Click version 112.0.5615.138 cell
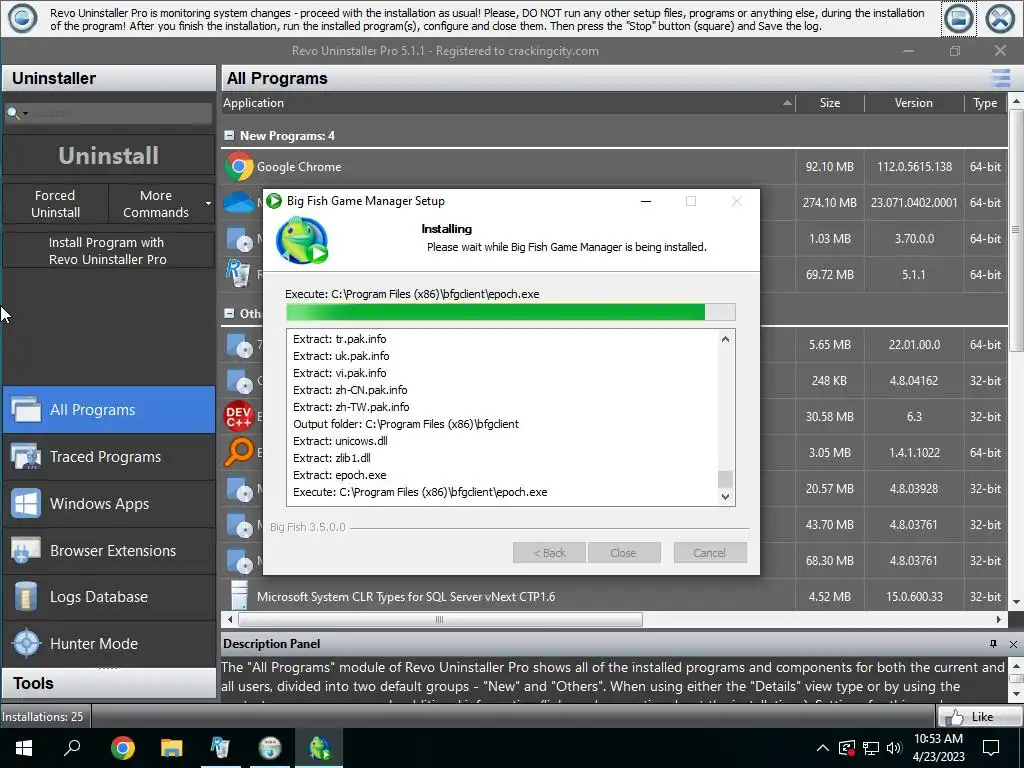This screenshot has width=1024, height=768. click(914, 167)
